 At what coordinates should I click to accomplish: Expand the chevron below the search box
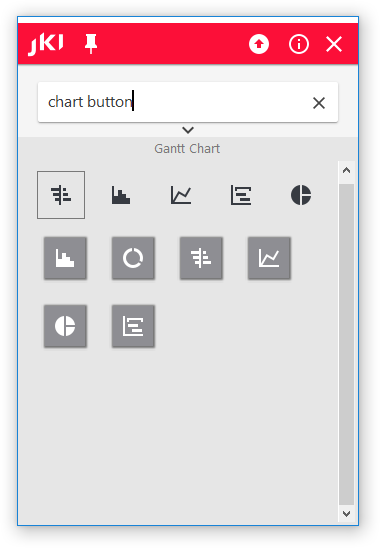pos(188,130)
